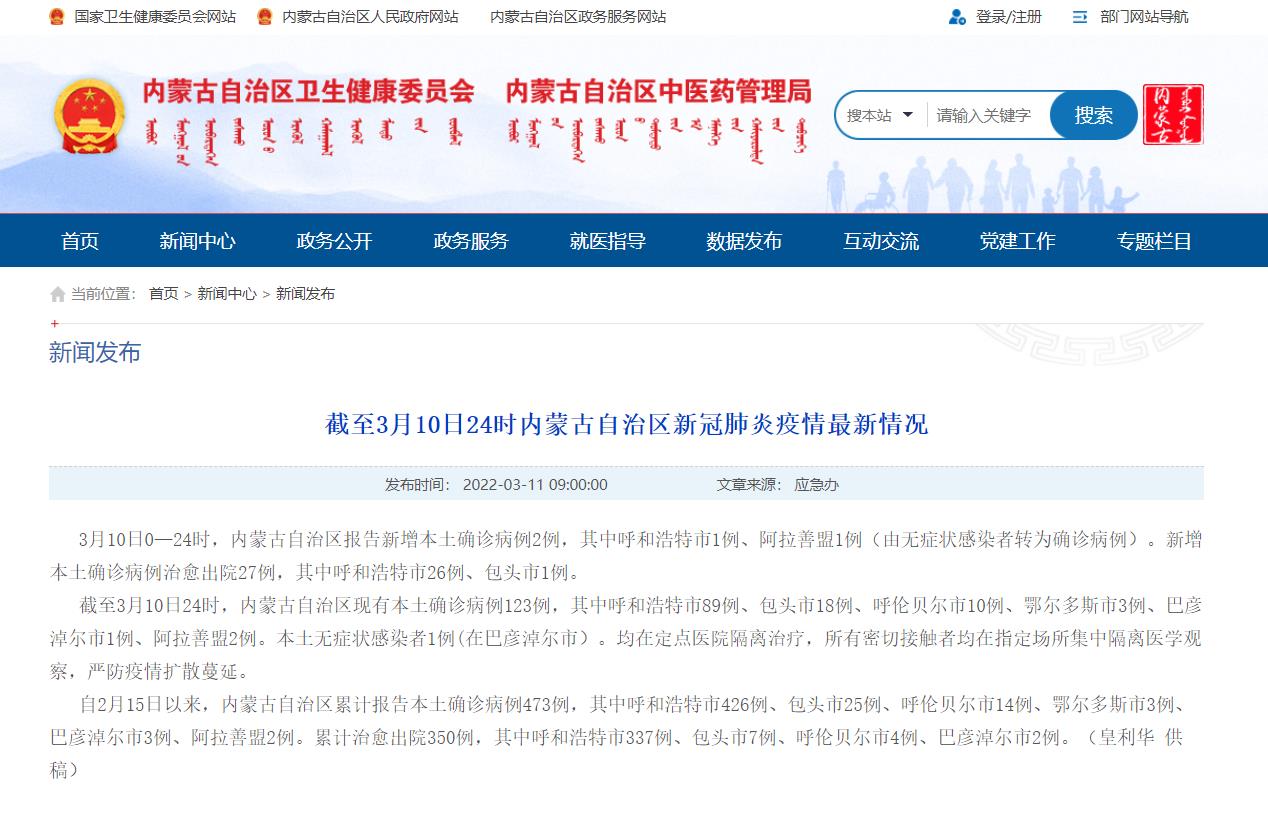Click the user icon beside 登录/注册
The width and height of the screenshot is (1268, 821).
click(x=957, y=17)
